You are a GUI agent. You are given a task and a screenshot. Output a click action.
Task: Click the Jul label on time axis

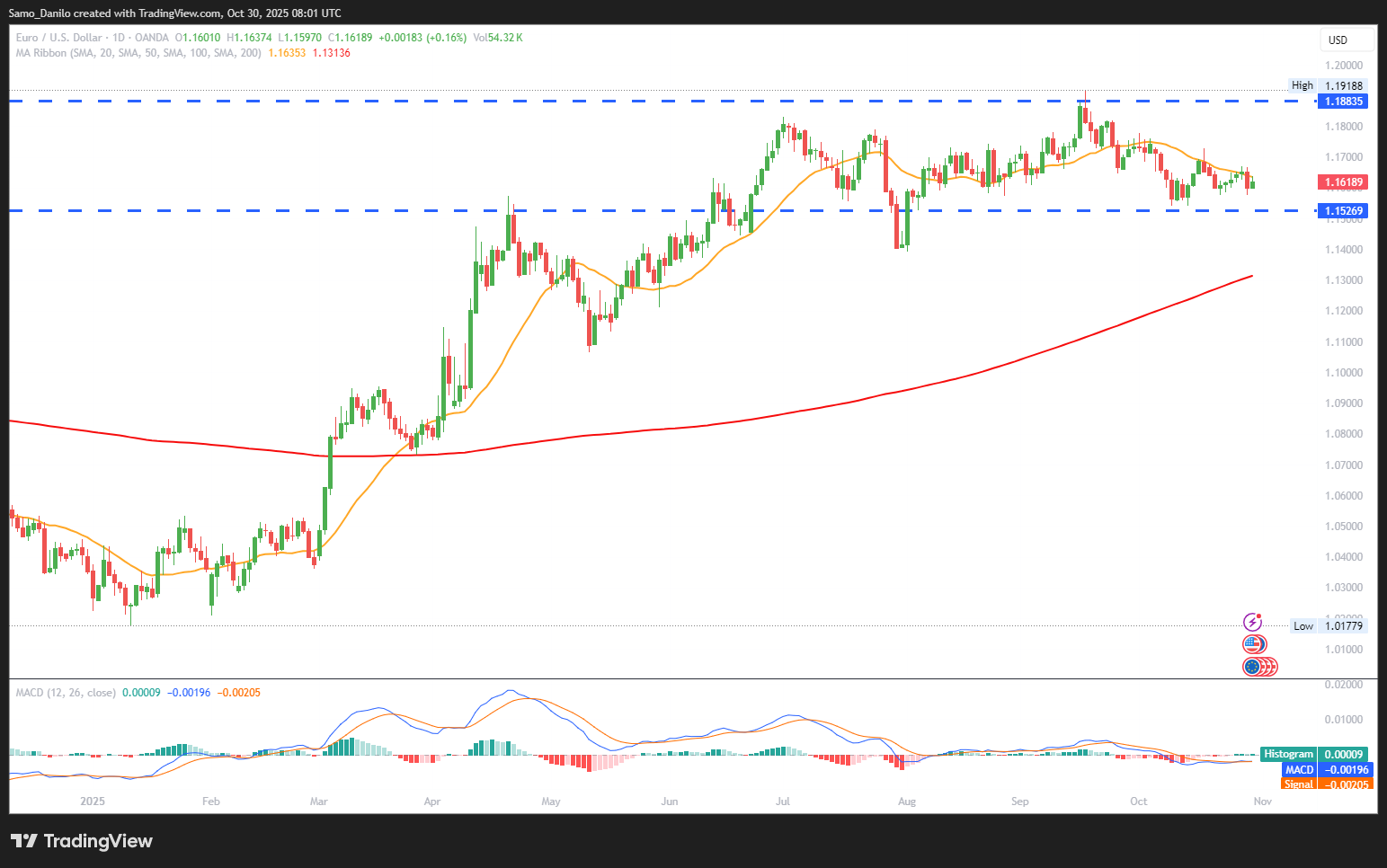pos(783,802)
